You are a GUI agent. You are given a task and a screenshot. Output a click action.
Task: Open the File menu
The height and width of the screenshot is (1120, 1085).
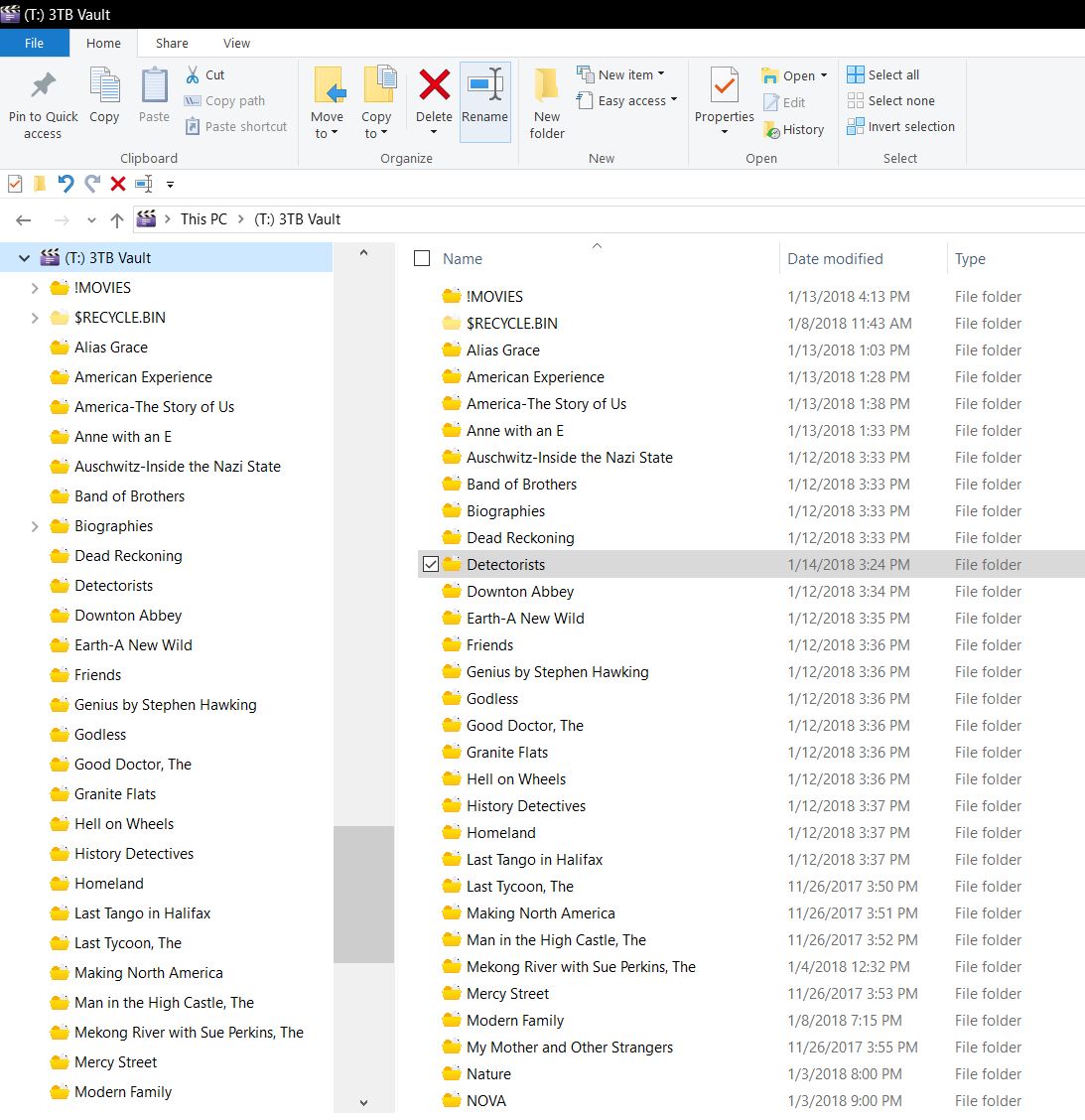coord(35,43)
